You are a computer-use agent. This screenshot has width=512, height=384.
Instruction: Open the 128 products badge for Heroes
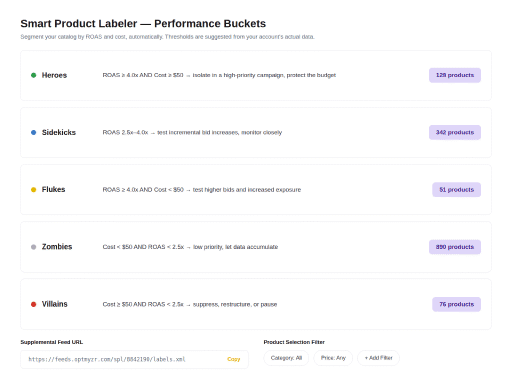(455, 75)
